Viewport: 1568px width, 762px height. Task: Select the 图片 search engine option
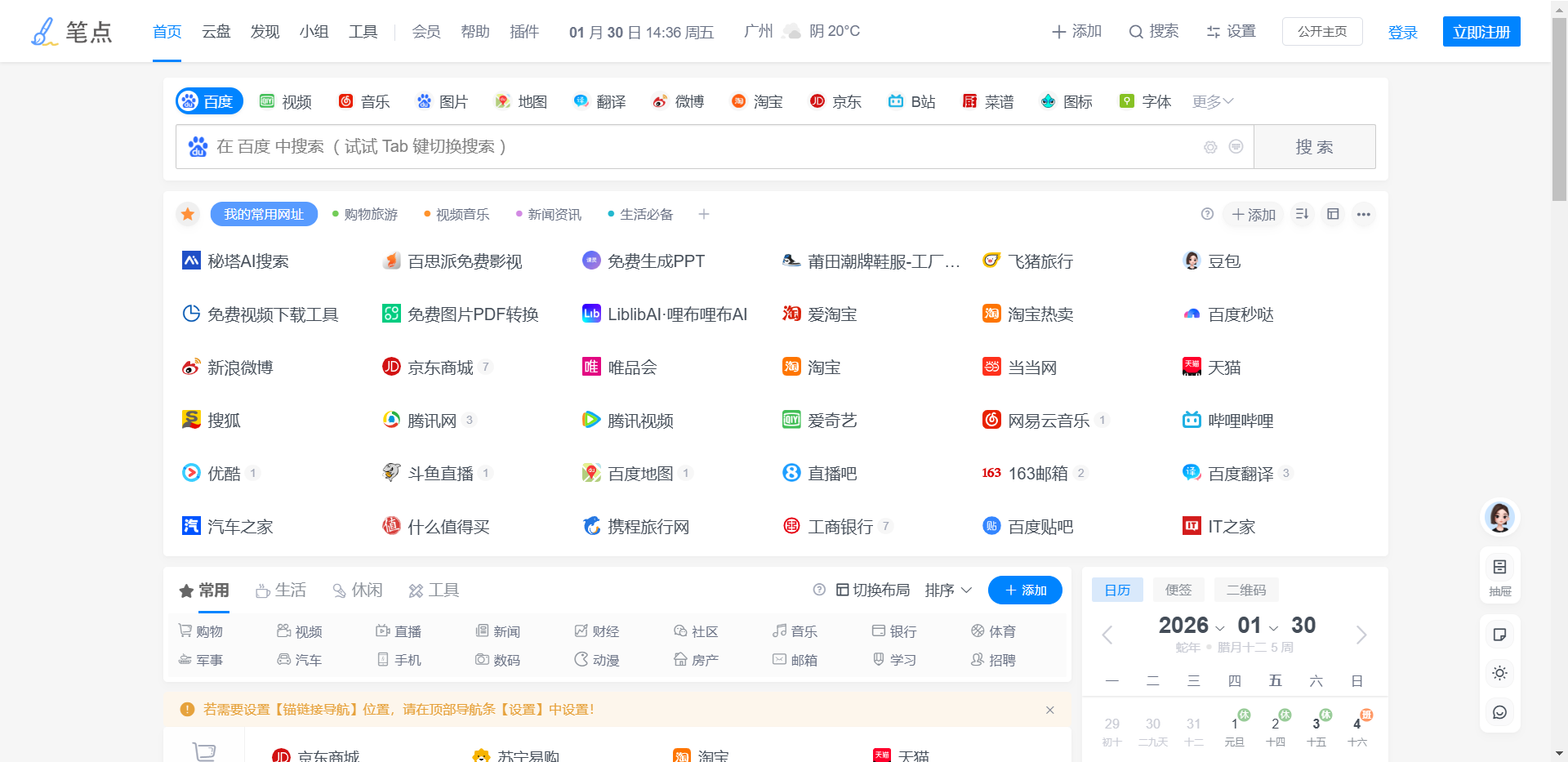point(442,101)
